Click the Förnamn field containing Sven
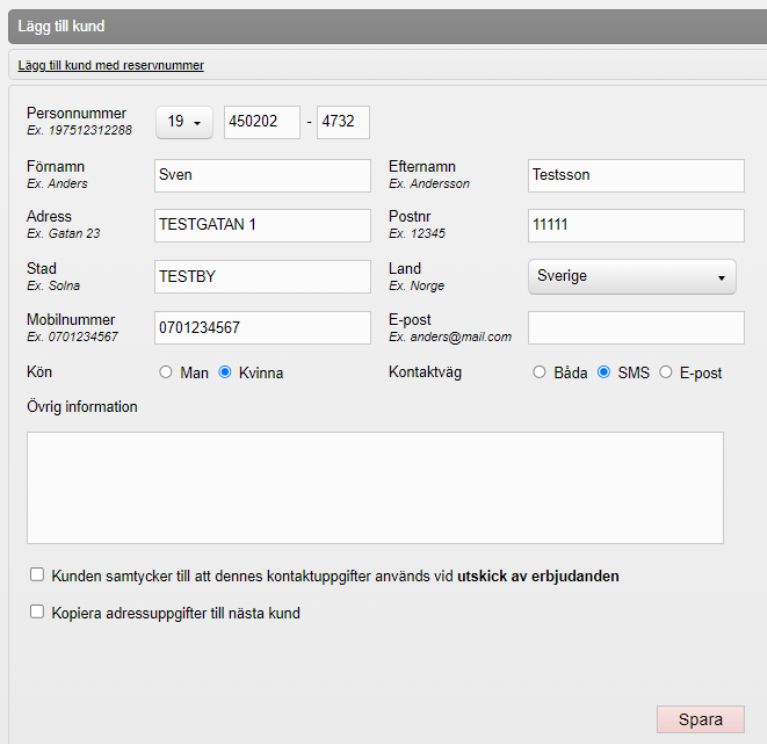767x744 pixels. [262, 175]
